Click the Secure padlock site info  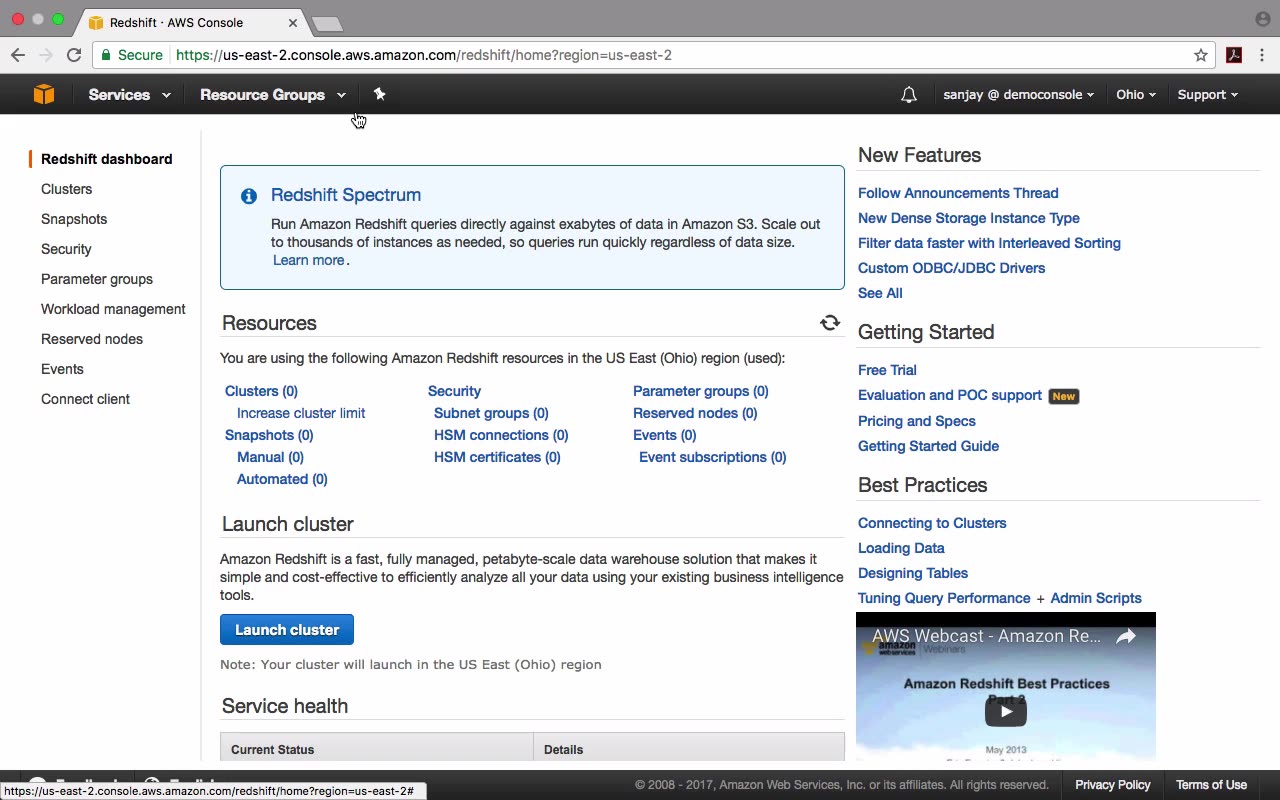(x=131, y=55)
